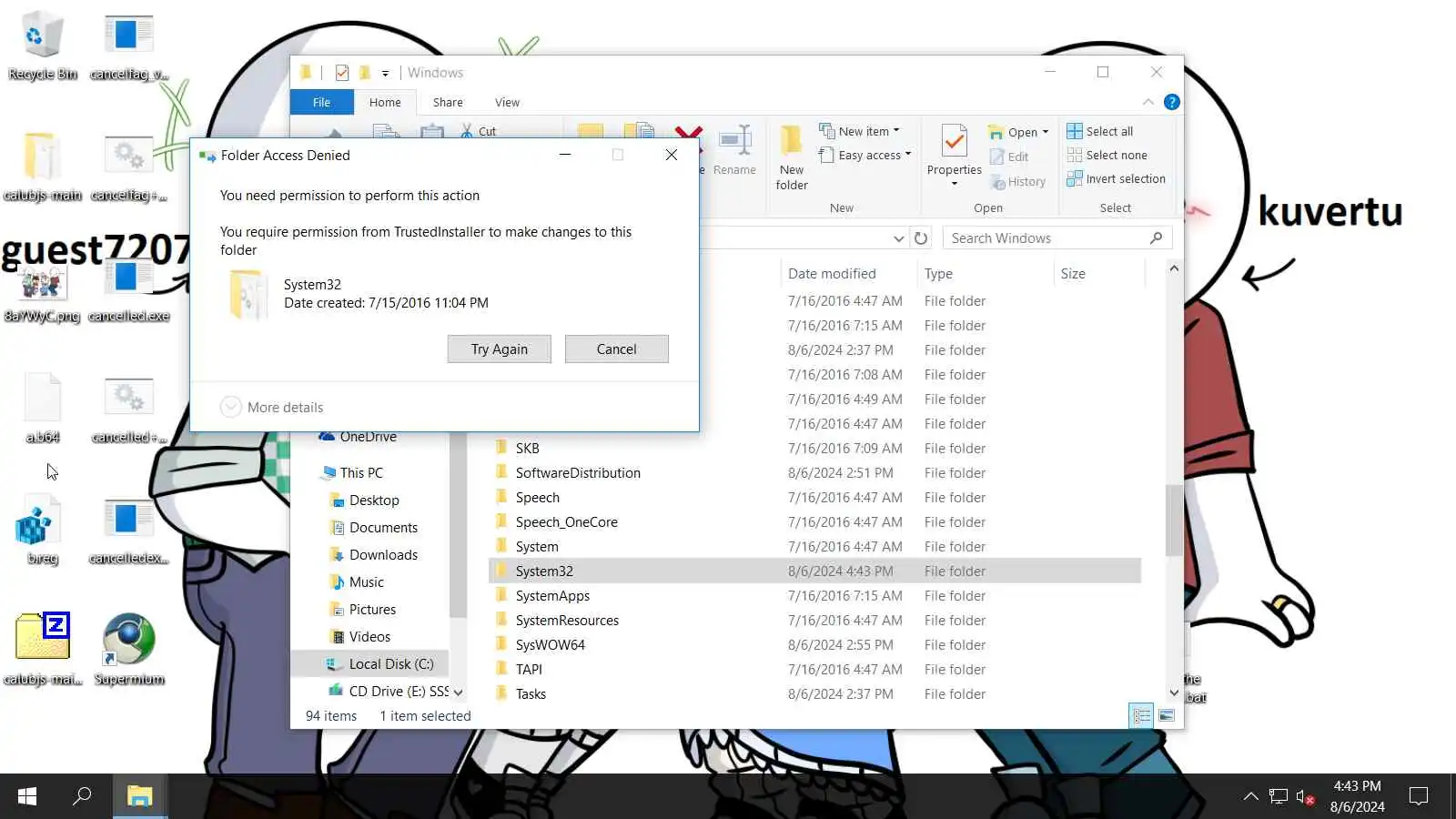Viewport: 1456px width, 819px height.
Task: Select the SysWOW64 folder
Action: coord(550,645)
